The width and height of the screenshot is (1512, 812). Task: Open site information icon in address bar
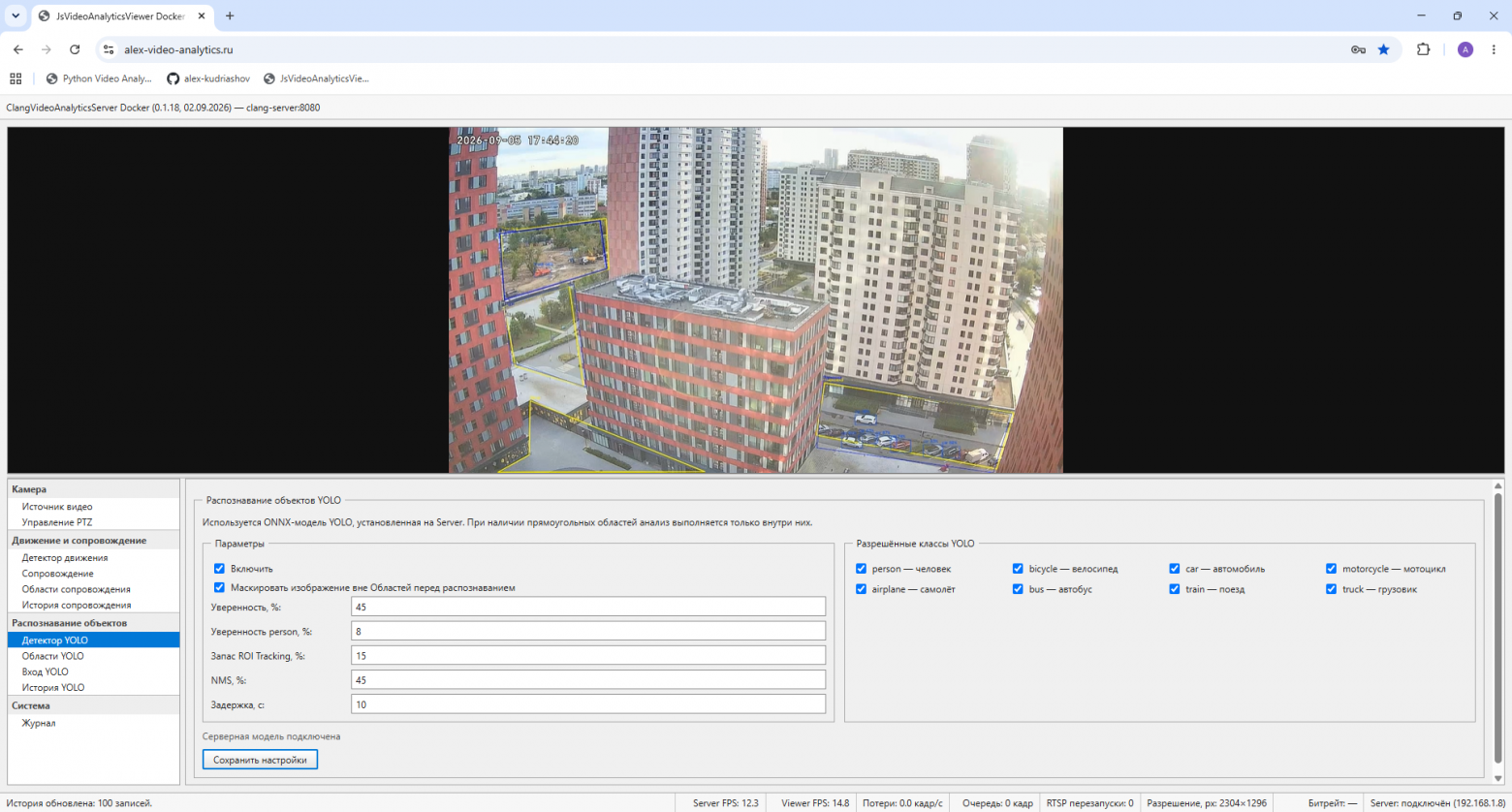coord(109,49)
